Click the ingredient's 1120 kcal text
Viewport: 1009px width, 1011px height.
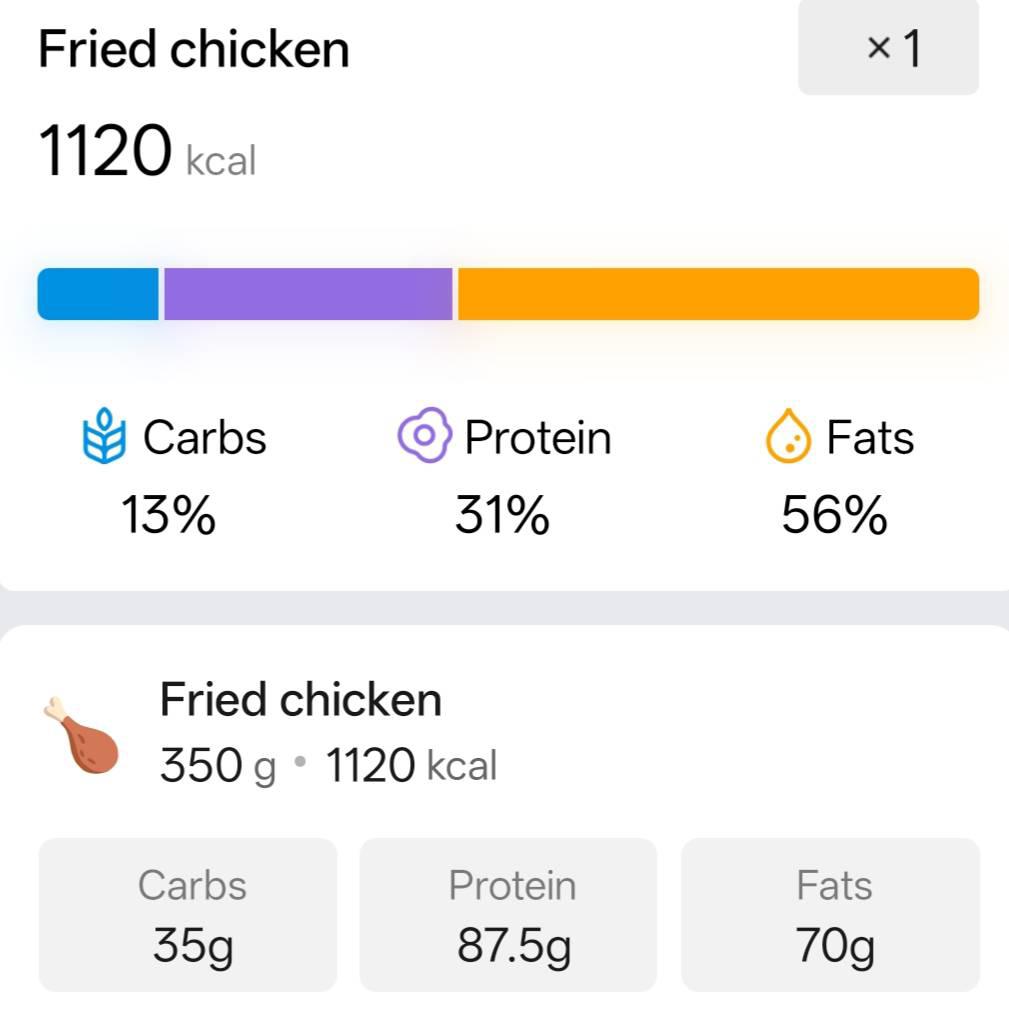click(x=411, y=765)
